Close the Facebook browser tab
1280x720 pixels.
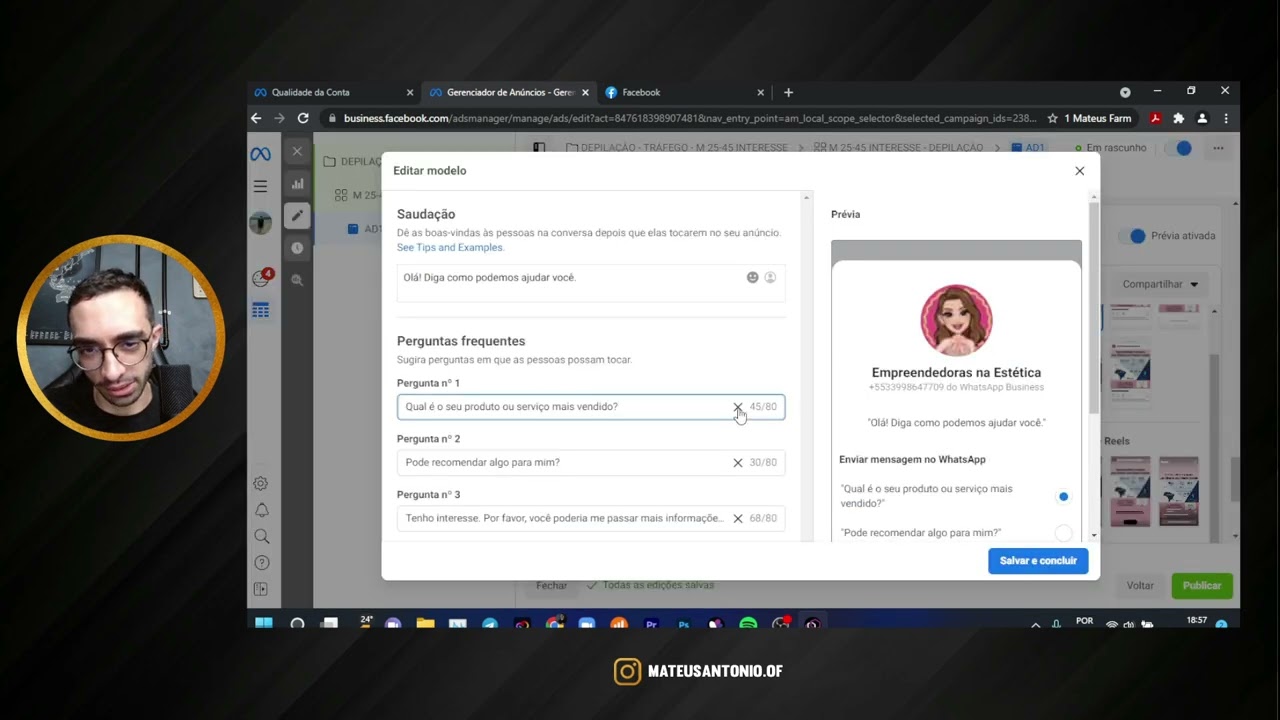point(760,92)
